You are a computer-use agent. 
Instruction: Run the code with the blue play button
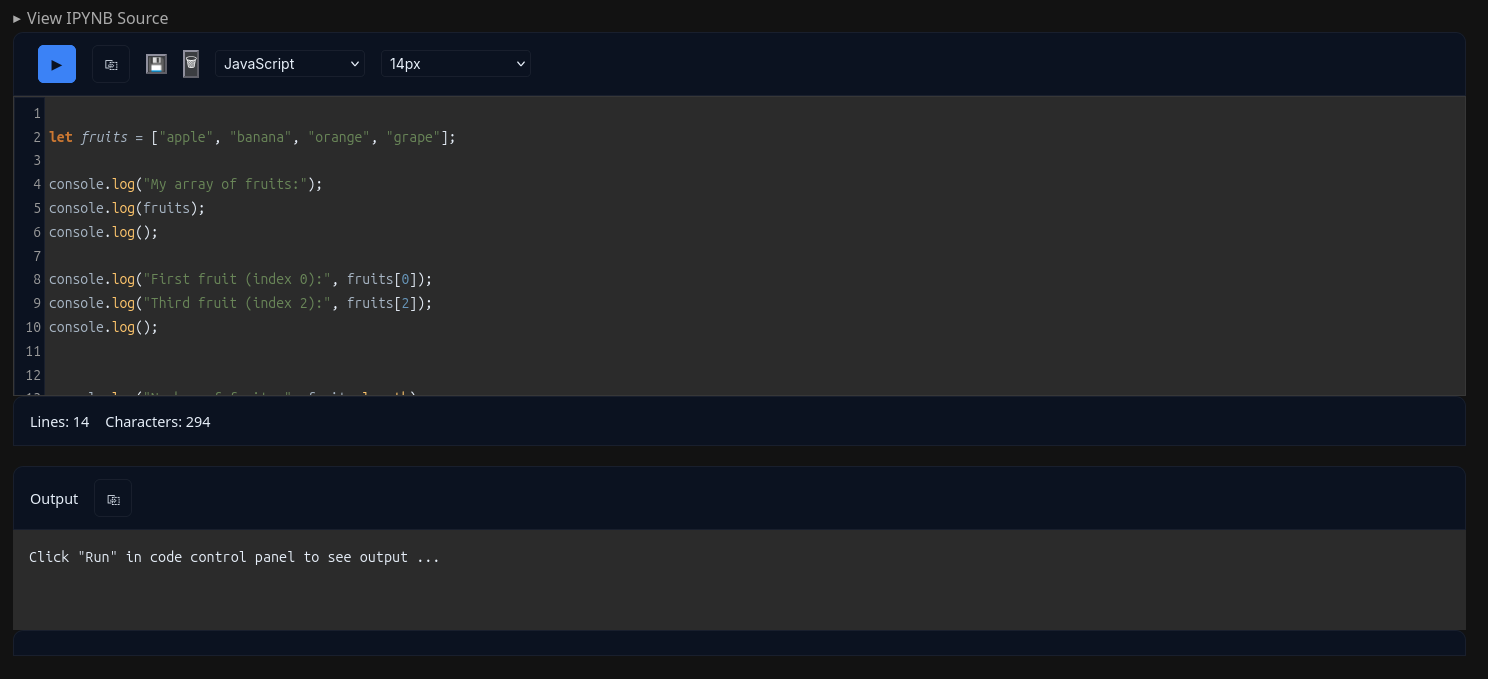(x=57, y=64)
